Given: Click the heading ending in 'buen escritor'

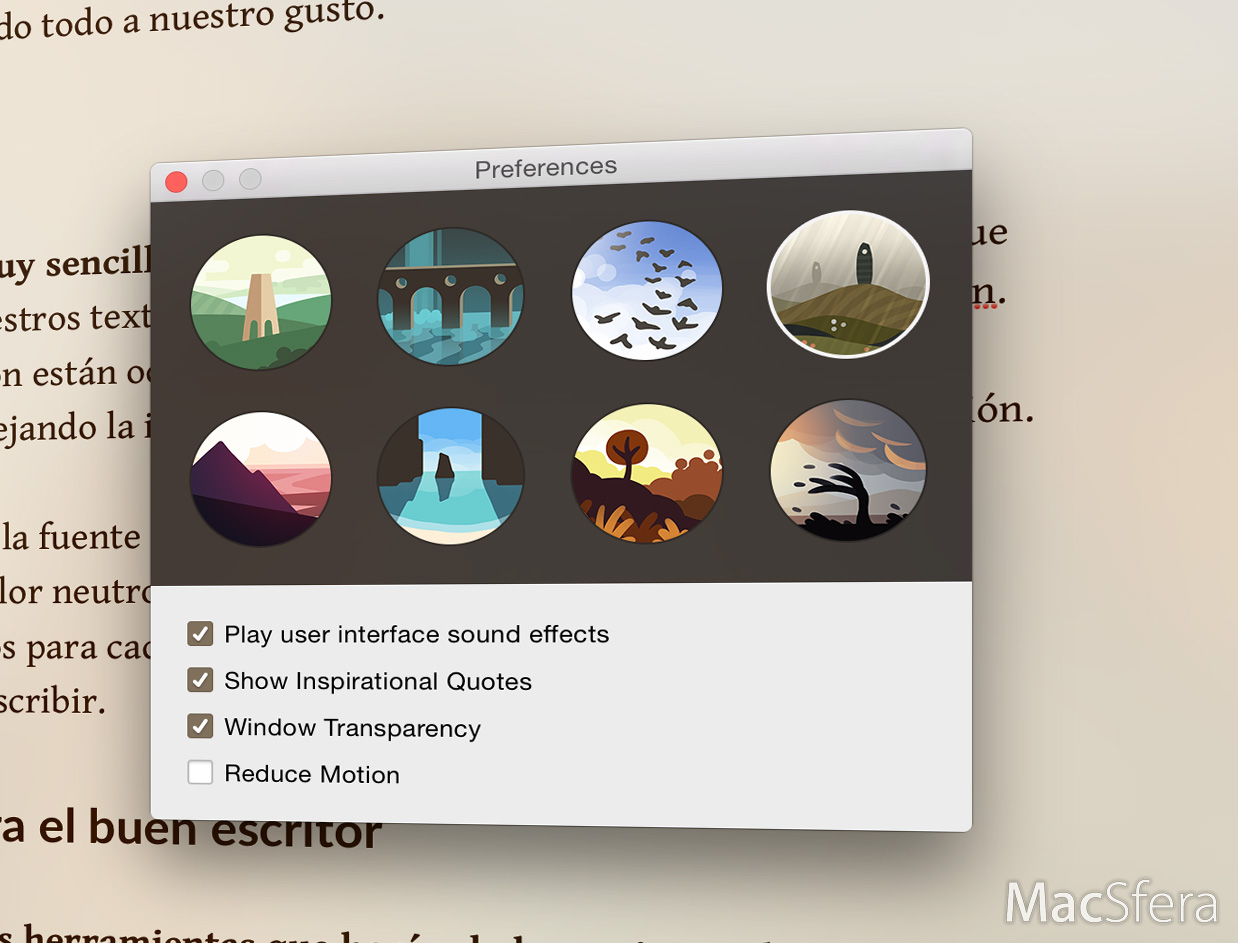Looking at the screenshot, I should [190, 829].
